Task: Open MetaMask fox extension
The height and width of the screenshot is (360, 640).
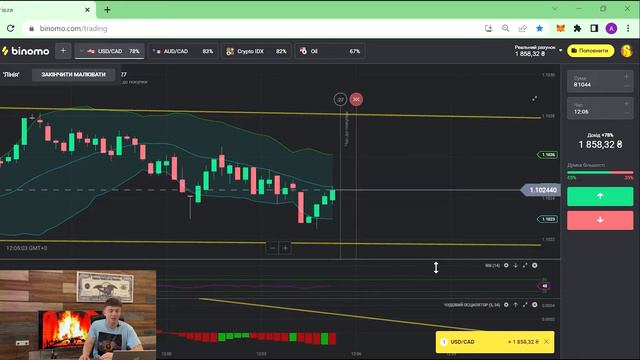Action: (x=561, y=28)
